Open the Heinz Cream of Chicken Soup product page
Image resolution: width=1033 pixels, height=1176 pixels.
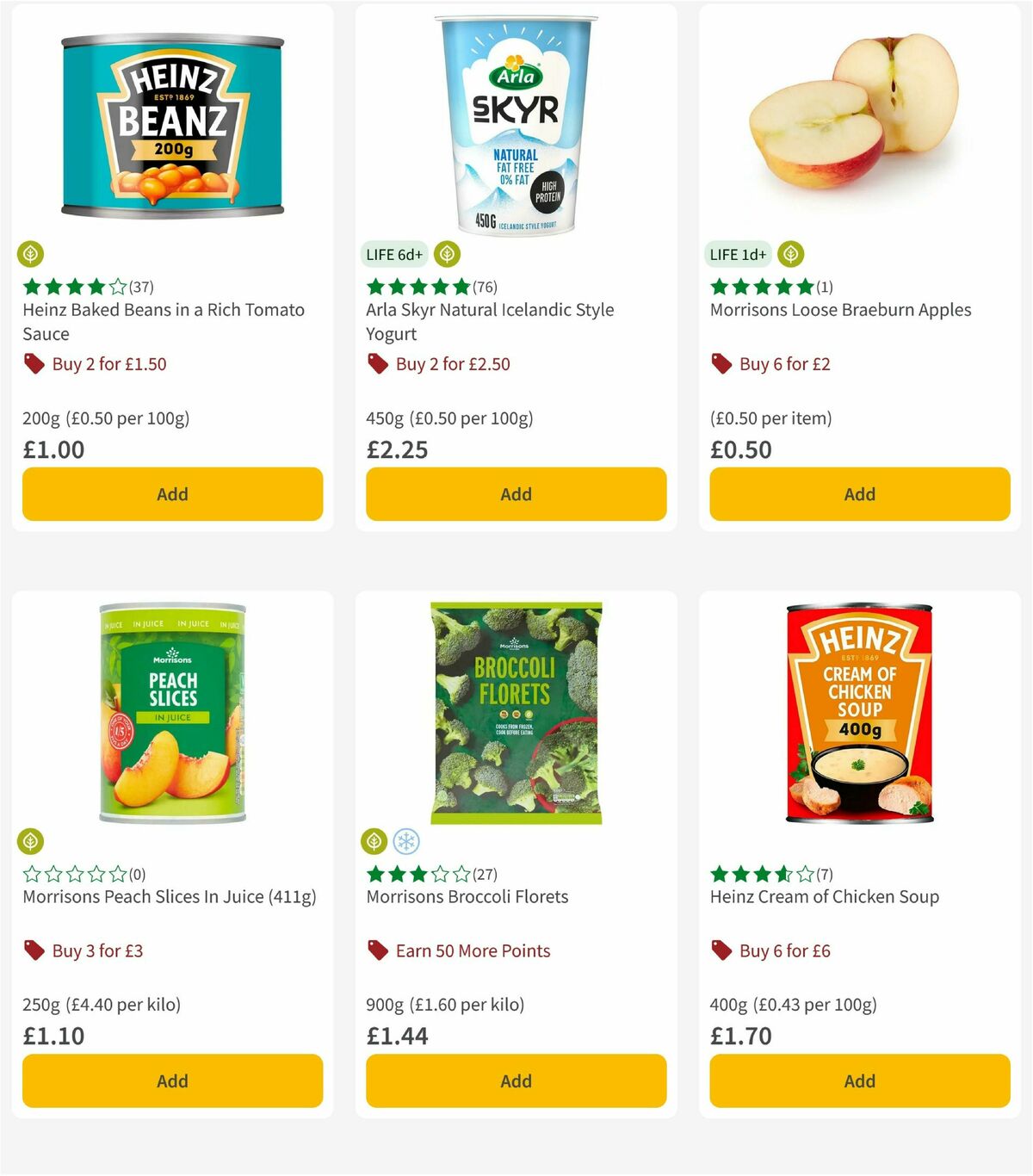pyautogui.click(x=824, y=896)
